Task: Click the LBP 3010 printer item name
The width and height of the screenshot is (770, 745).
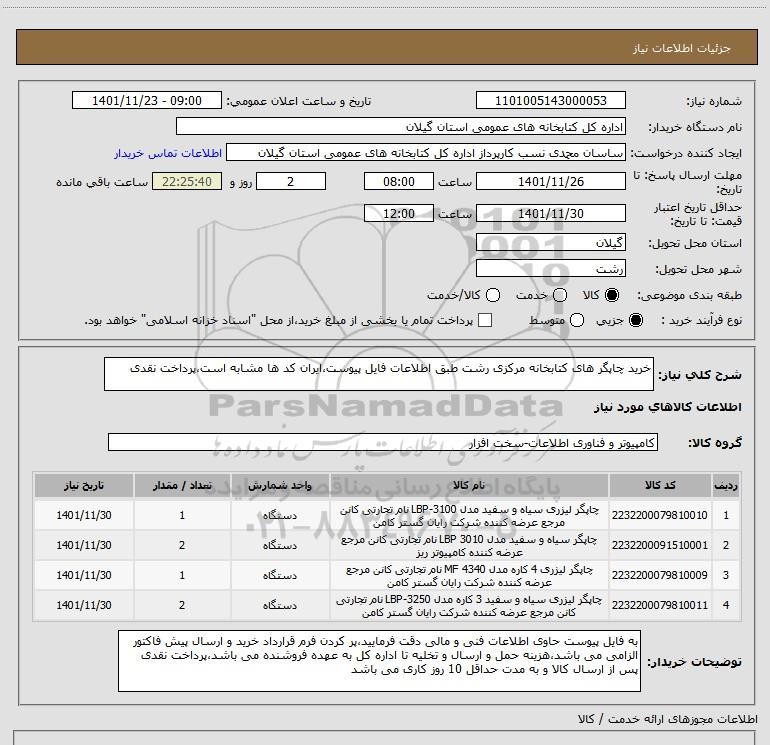Action: tap(469, 546)
